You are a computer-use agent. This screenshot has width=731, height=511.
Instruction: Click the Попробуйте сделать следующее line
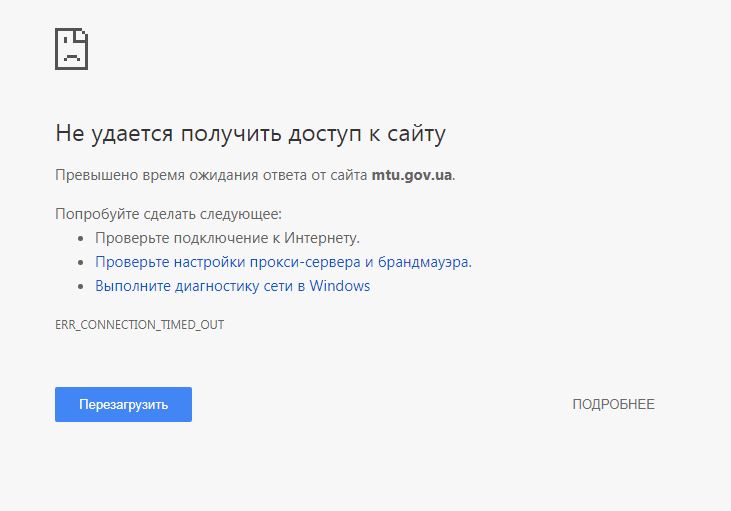coord(168,214)
